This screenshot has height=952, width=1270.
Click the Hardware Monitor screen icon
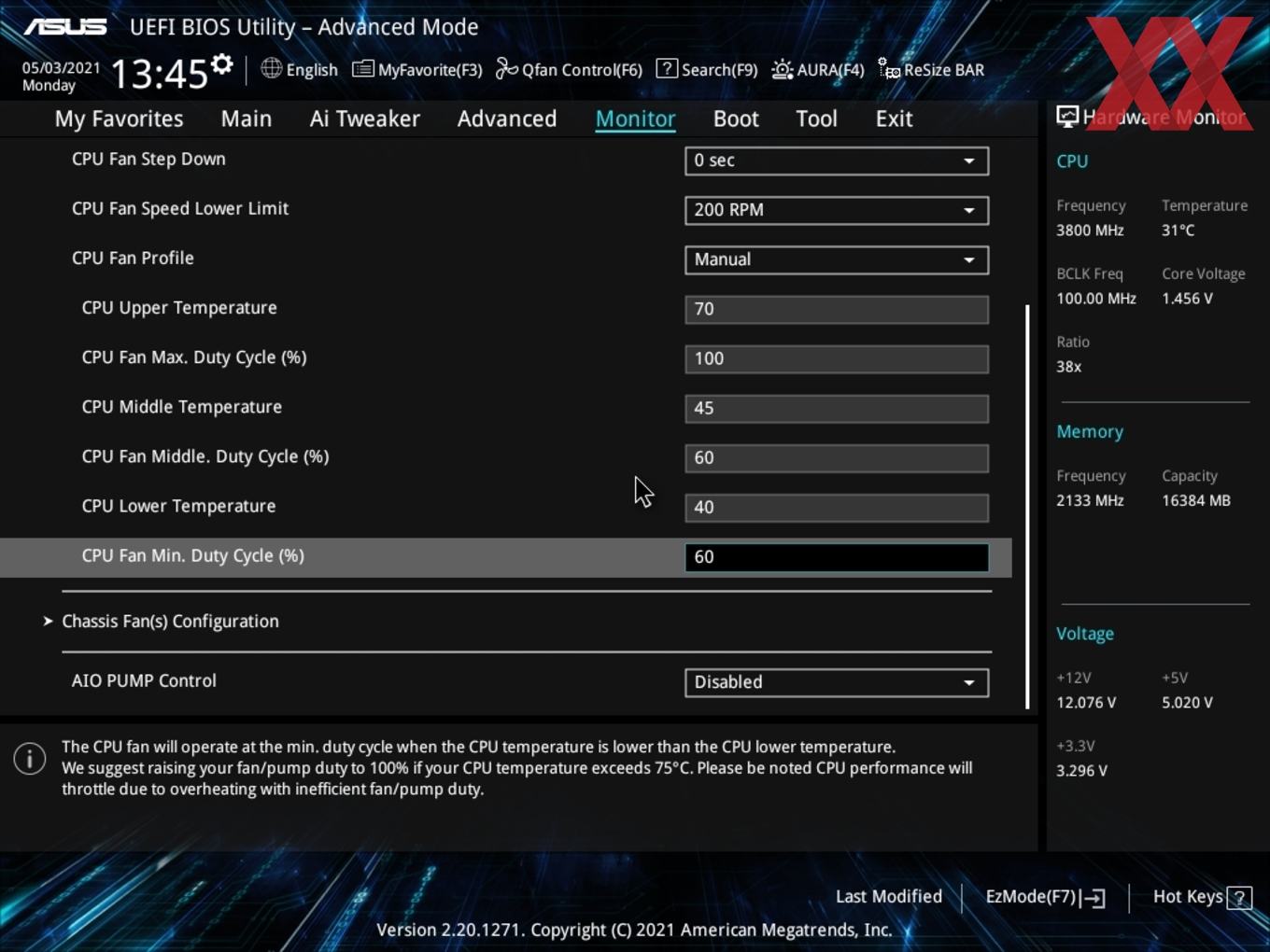click(x=1067, y=117)
